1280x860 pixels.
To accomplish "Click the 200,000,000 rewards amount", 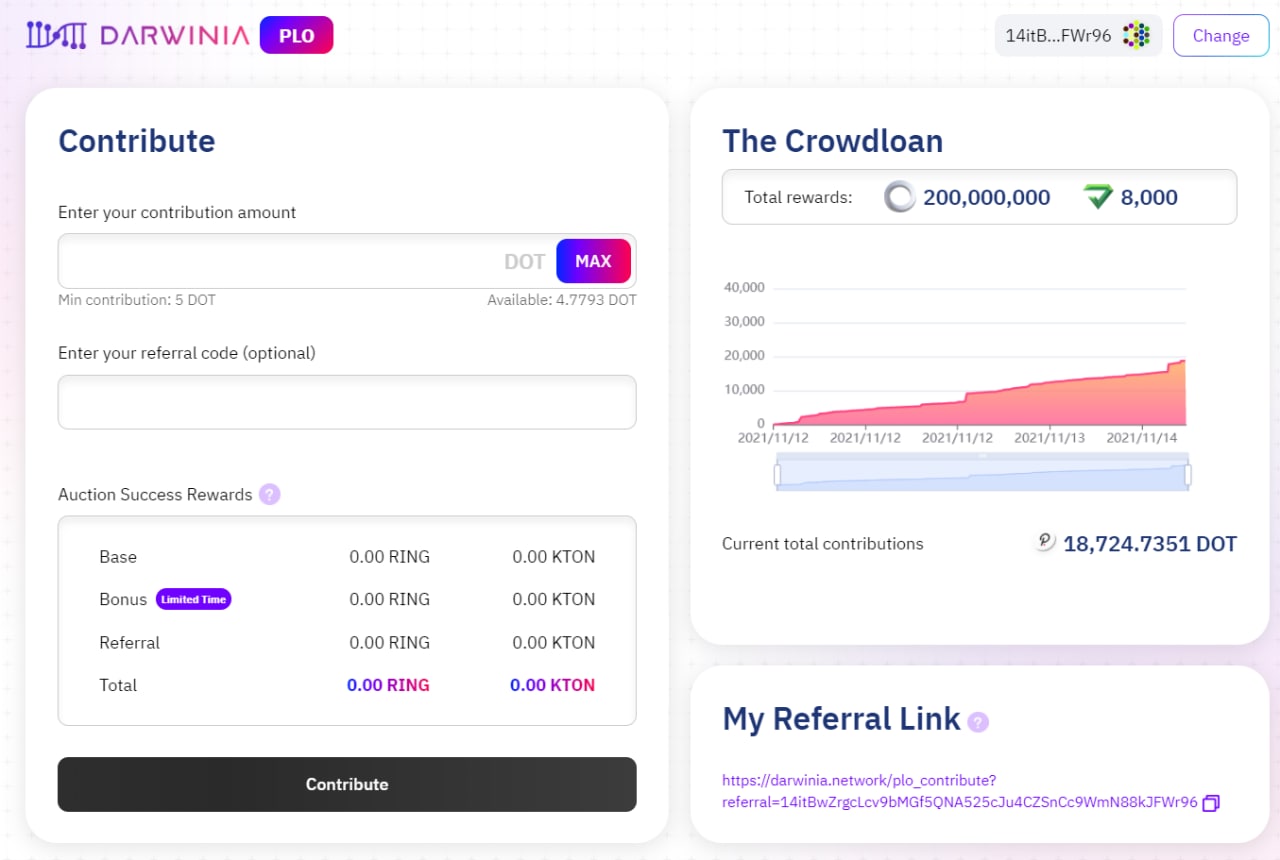I will coord(987,197).
